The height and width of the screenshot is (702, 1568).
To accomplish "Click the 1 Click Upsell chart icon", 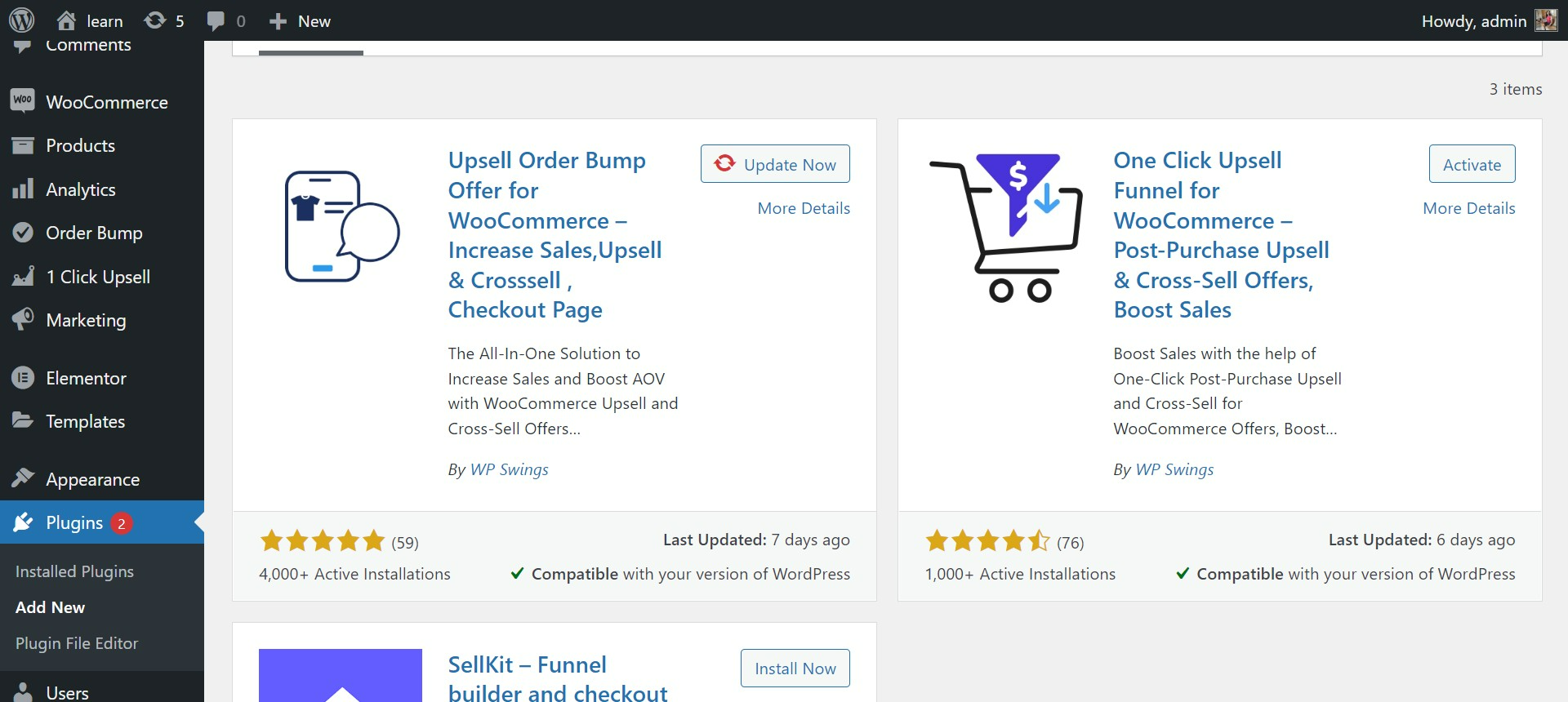I will (23, 276).
